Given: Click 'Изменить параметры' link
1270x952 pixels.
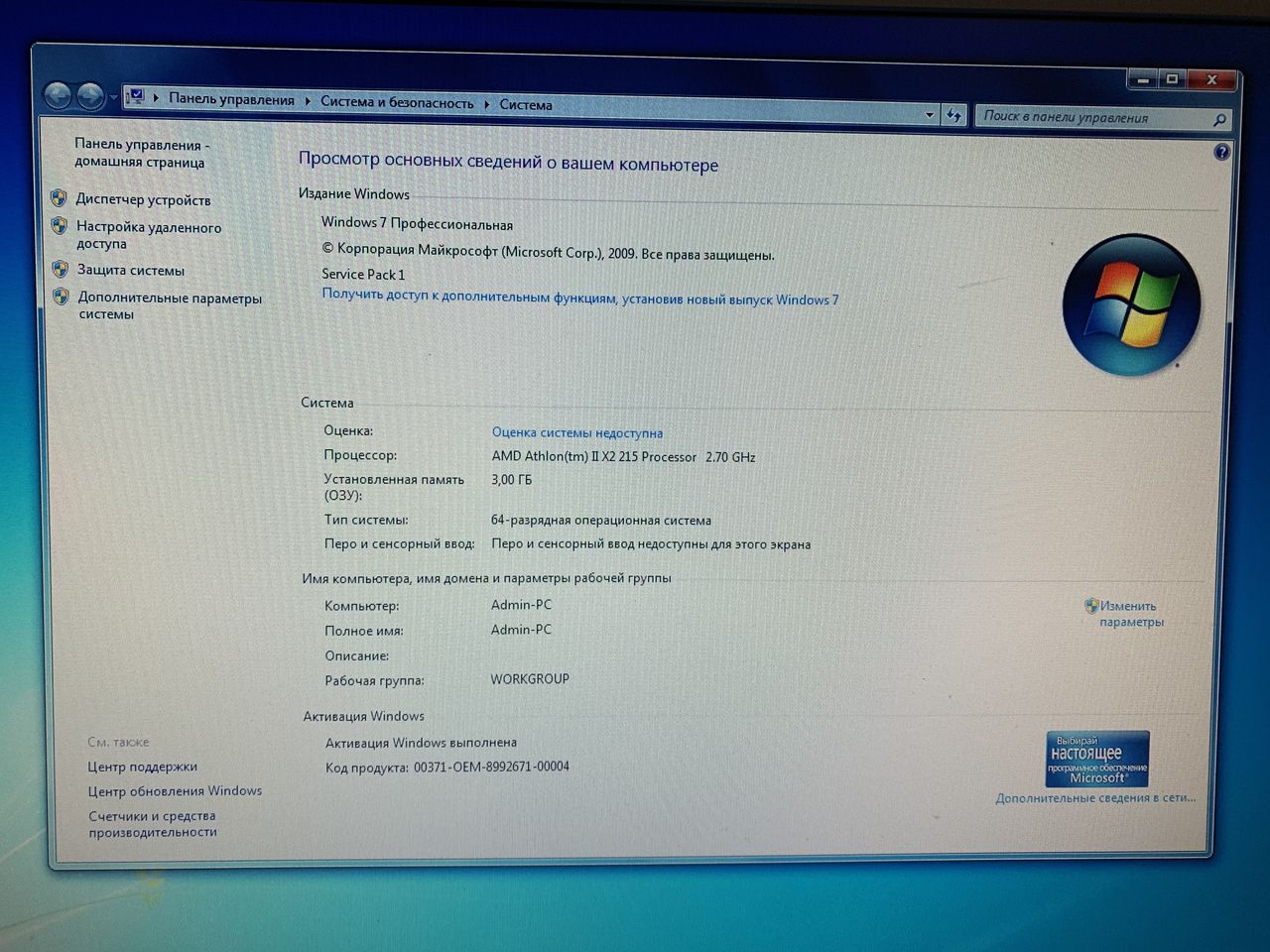Looking at the screenshot, I should pos(1131,614).
